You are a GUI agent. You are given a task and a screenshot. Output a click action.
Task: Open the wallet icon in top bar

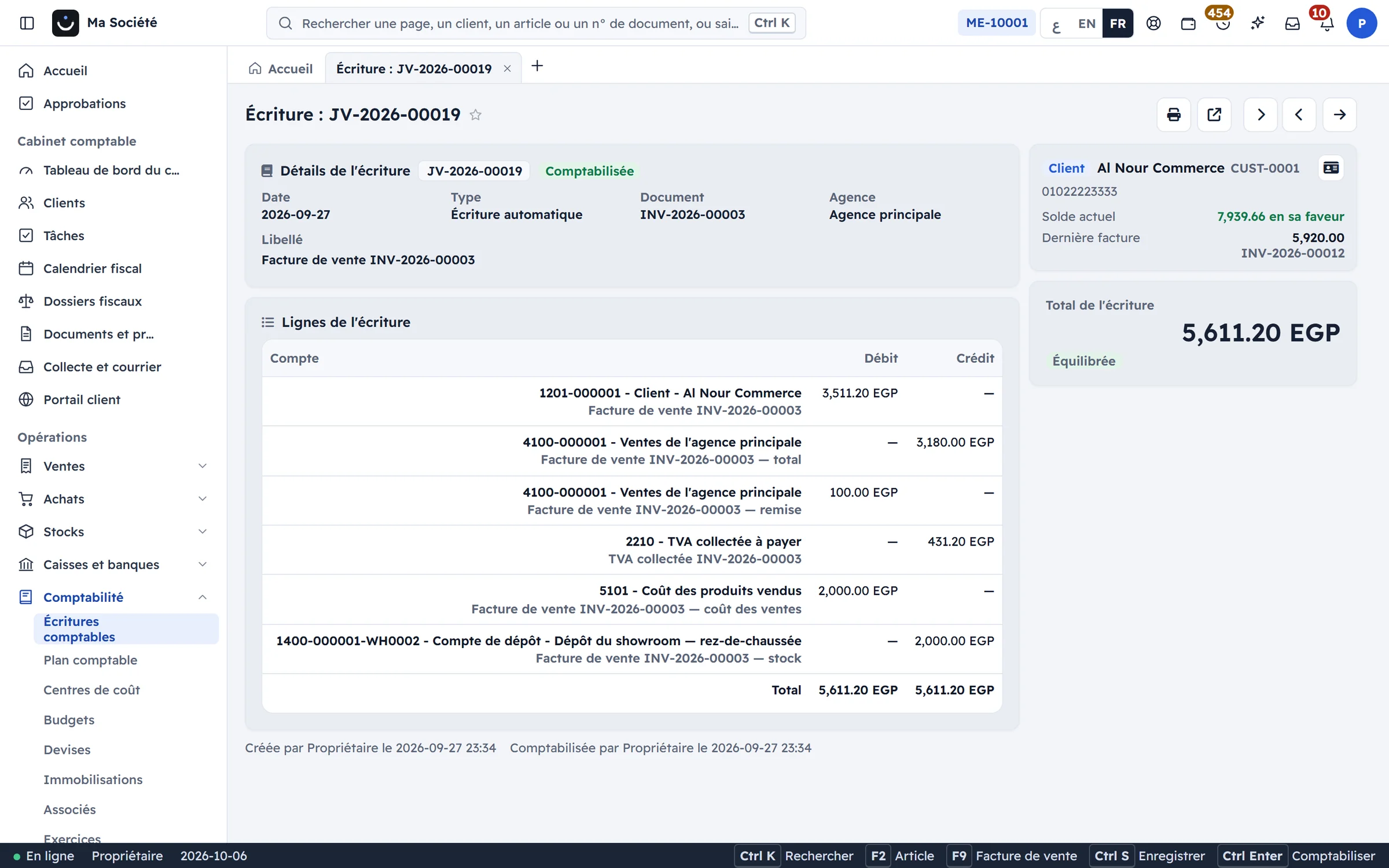pos(1188,23)
